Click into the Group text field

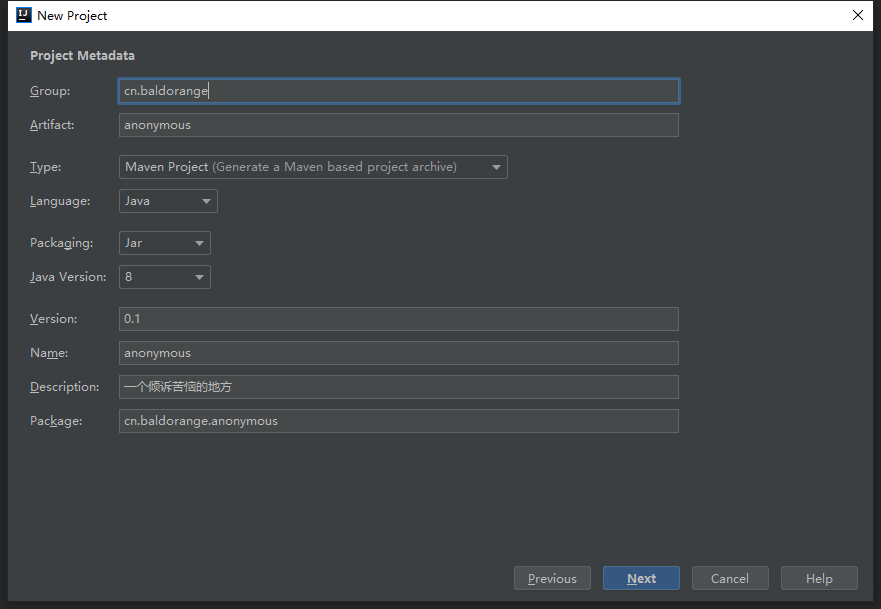pos(398,91)
